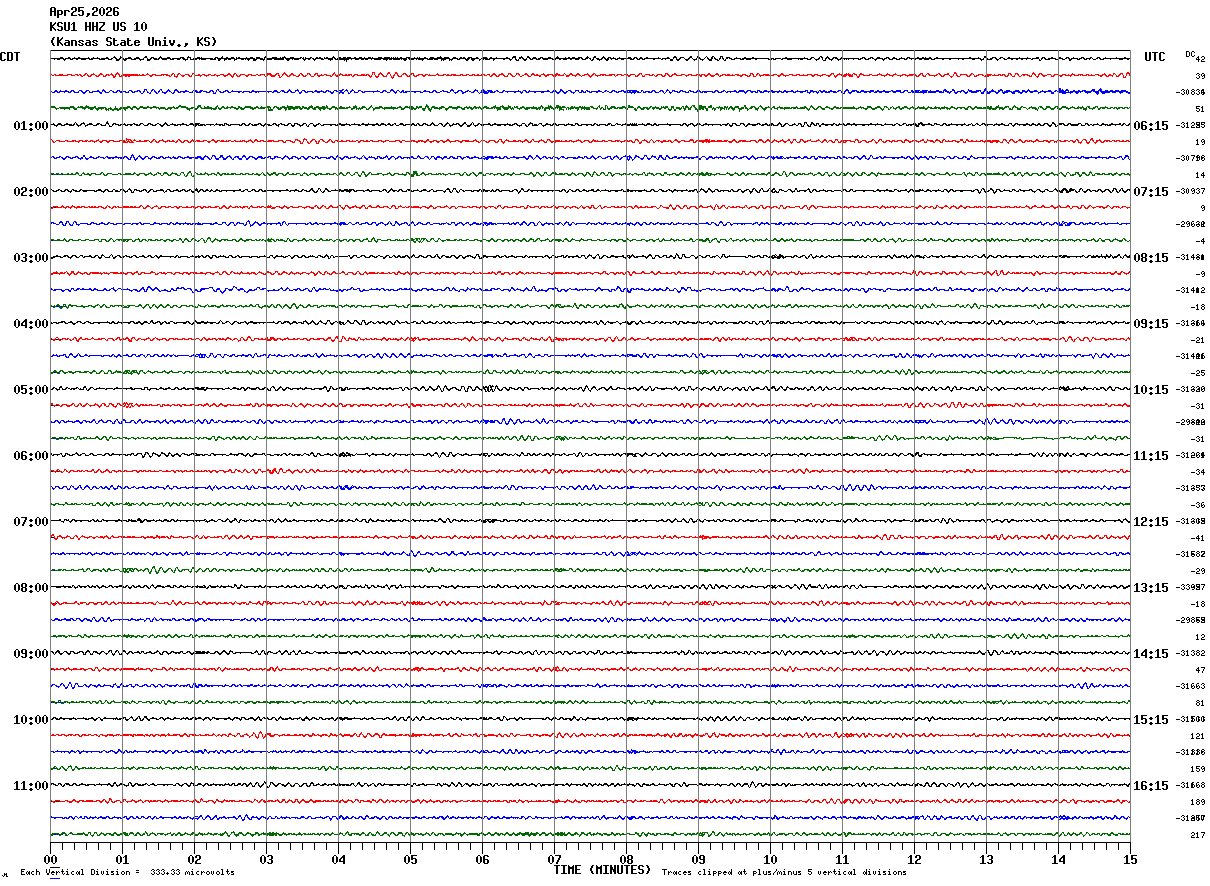Select the 05:00 CDT time label
The width and height of the screenshot is (1210, 886).
tap(30, 390)
